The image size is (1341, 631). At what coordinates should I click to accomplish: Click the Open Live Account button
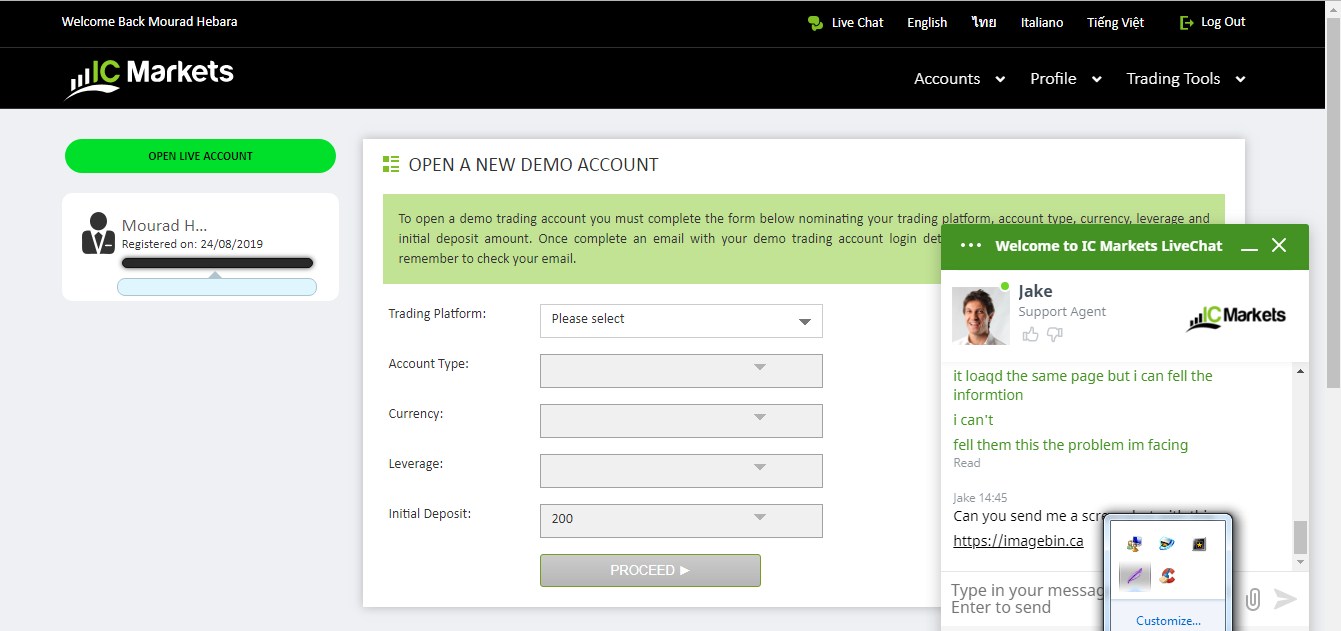coord(200,156)
